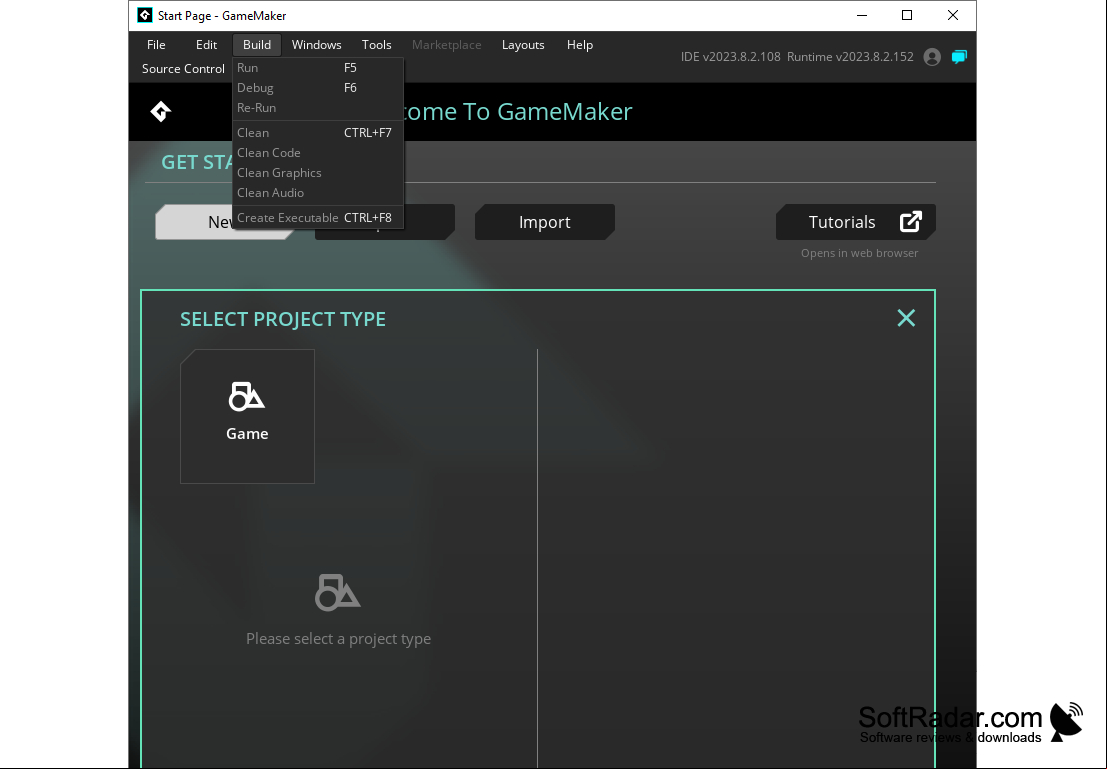Choose Debug from the Build menu
The image size is (1107, 769).
click(x=318, y=88)
